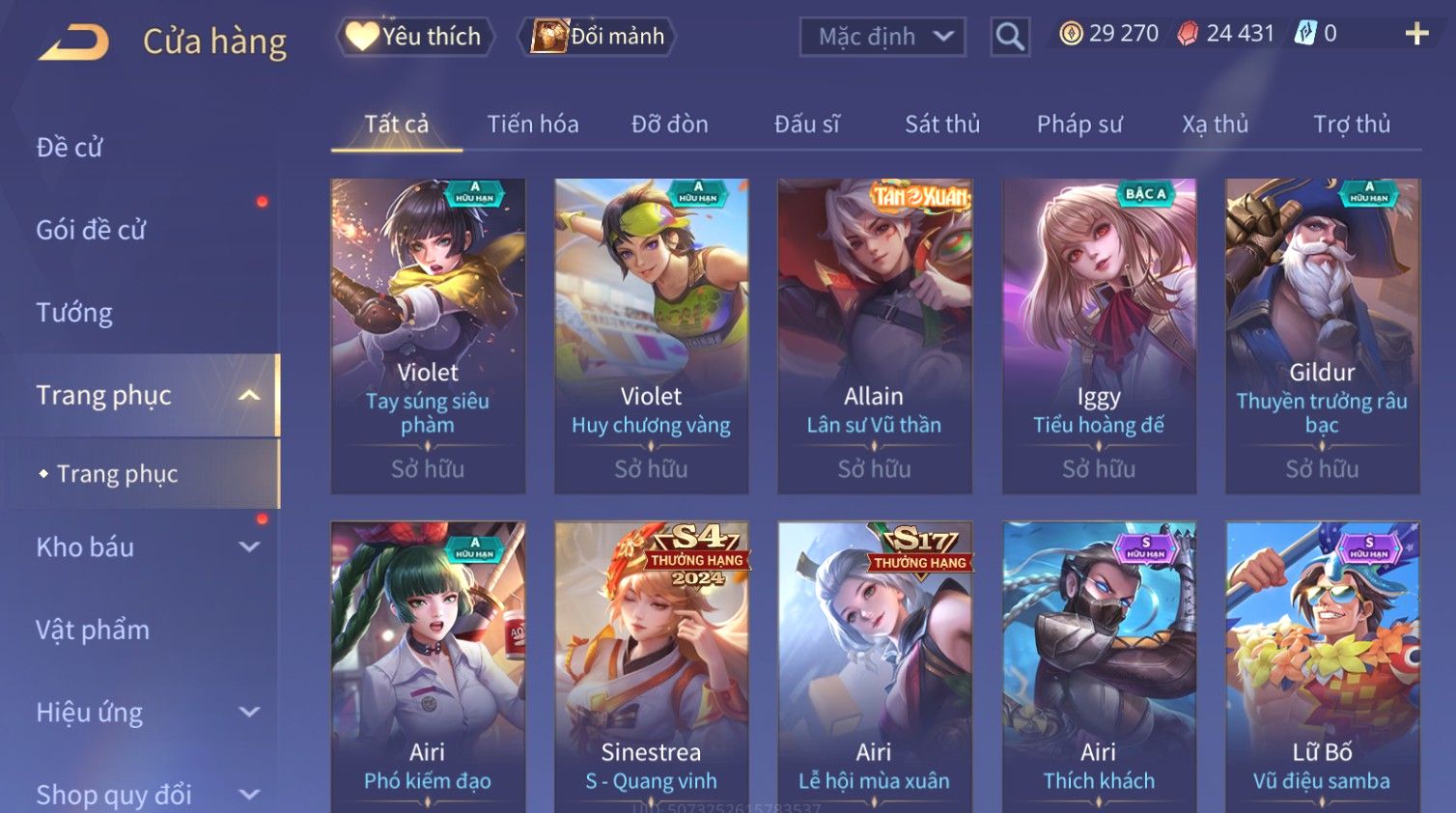Tap the blue voucher currency icon

tap(1305, 34)
